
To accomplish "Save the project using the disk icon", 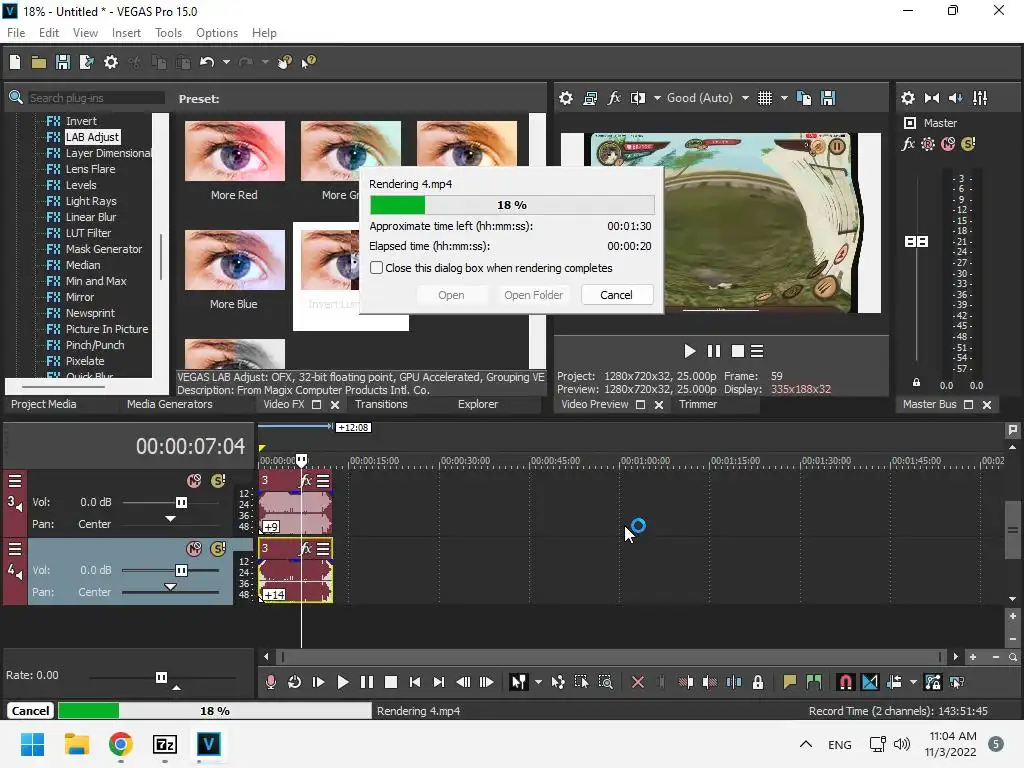I will tap(63, 62).
